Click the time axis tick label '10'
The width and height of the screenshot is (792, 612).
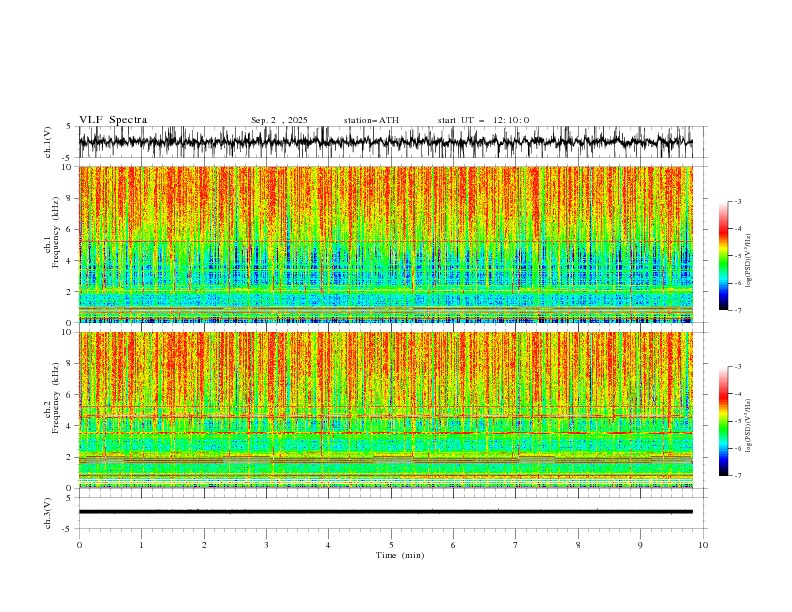coord(703,545)
